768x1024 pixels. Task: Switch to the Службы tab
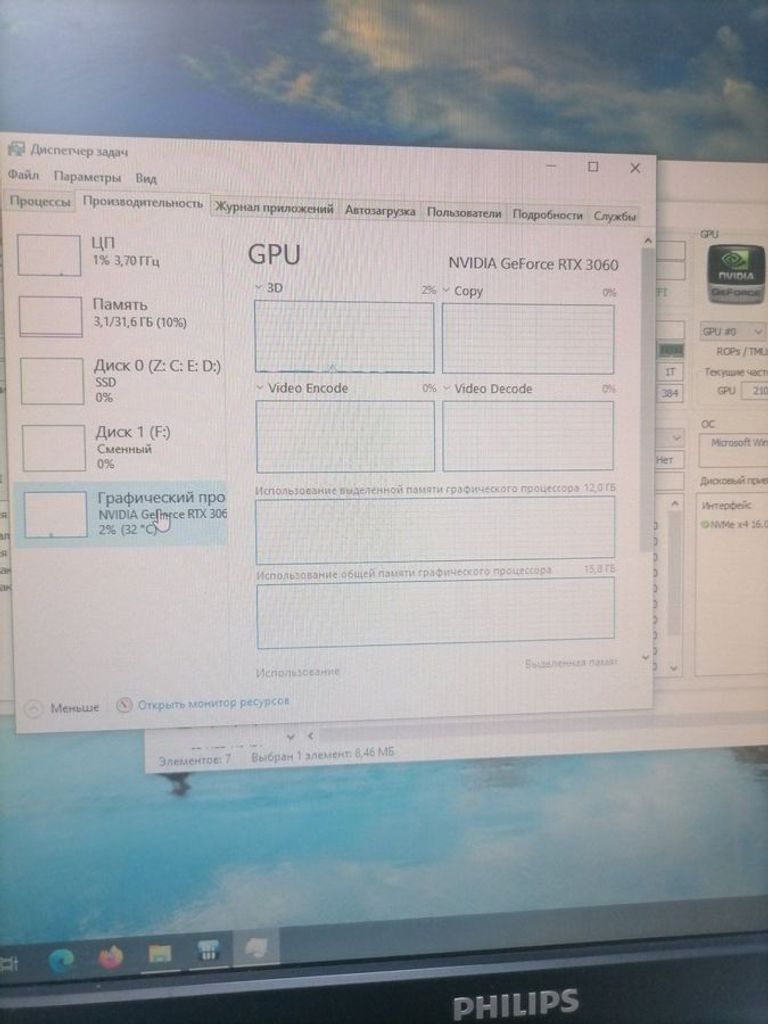coord(614,216)
